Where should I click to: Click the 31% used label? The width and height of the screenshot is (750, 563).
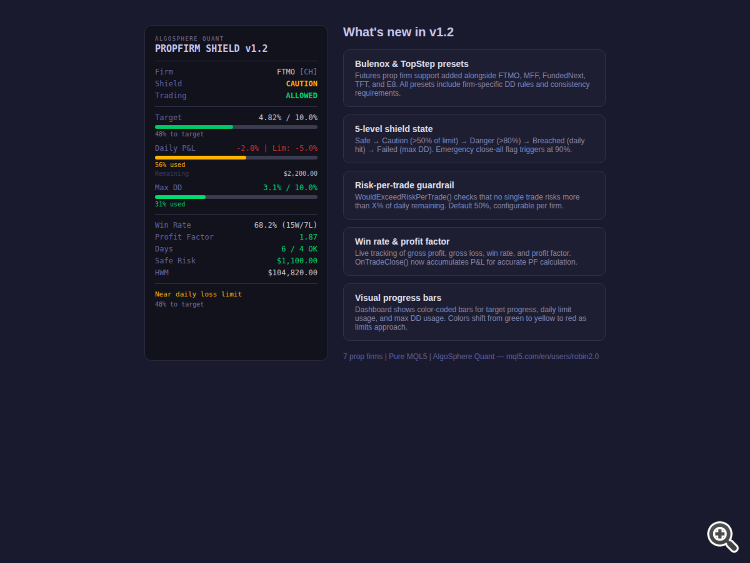click(x=170, y=204)
